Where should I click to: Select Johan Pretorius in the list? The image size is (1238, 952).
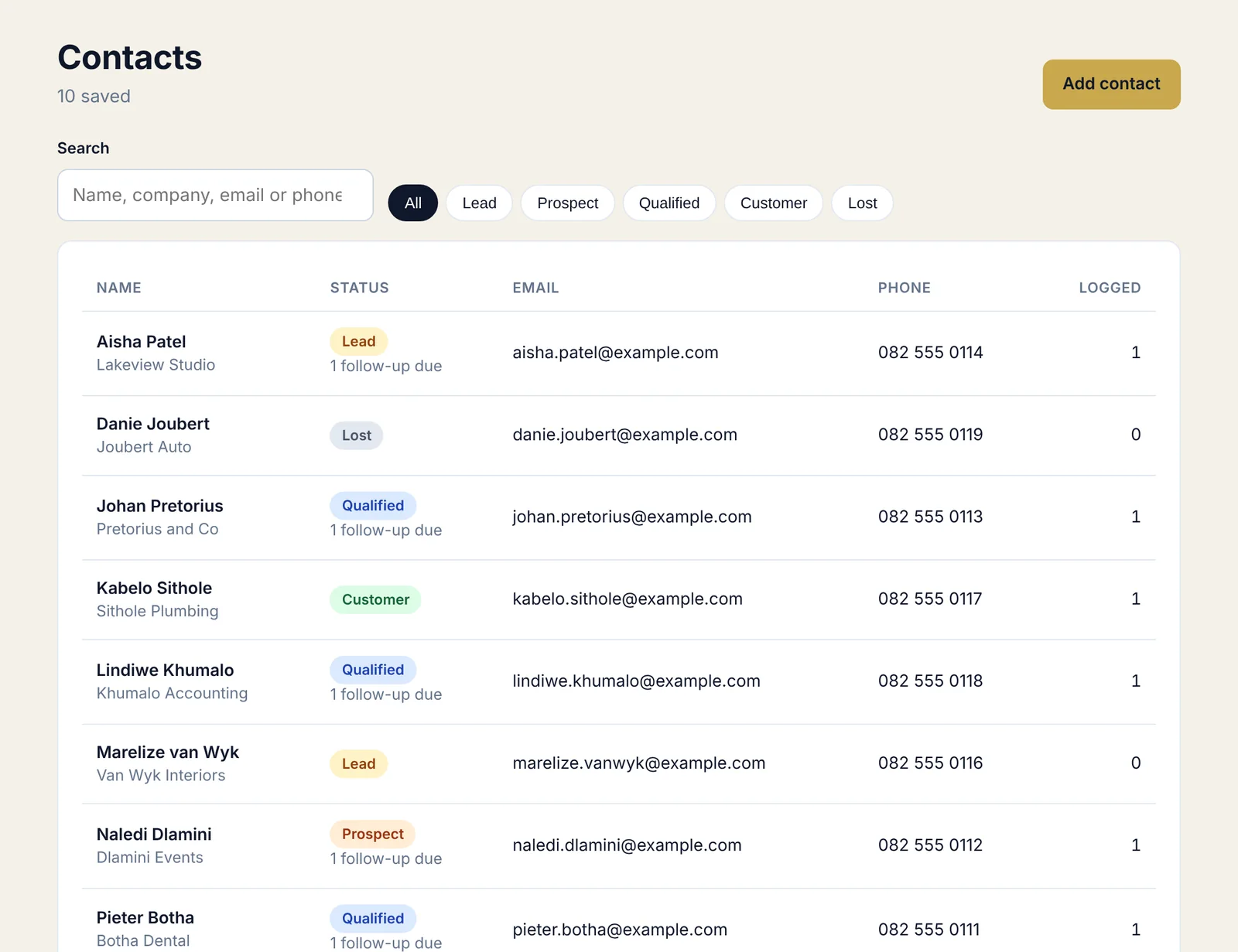tap(160, 506)
